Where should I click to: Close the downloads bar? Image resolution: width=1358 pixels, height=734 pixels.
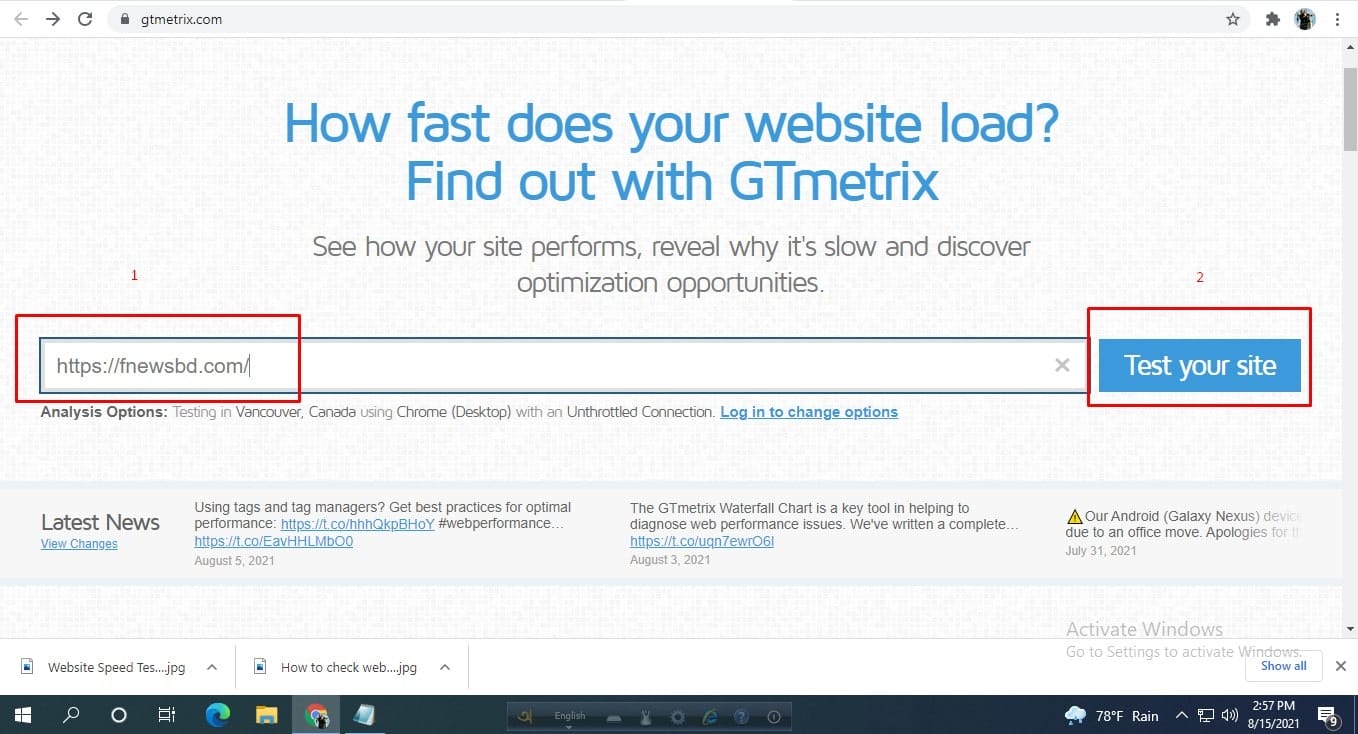coord(1341,666)
